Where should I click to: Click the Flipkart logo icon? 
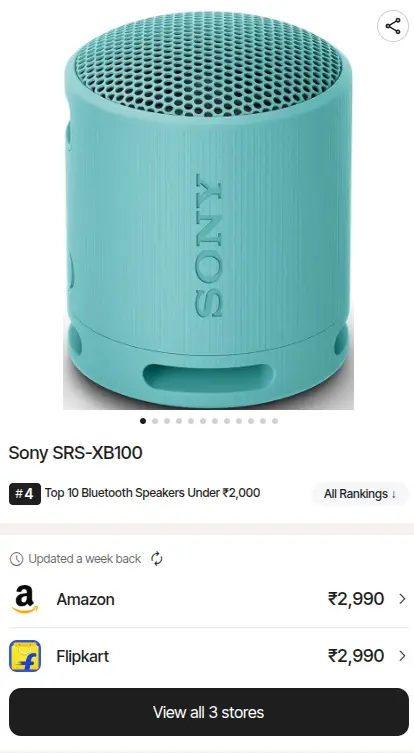click(x=25, y=656)
